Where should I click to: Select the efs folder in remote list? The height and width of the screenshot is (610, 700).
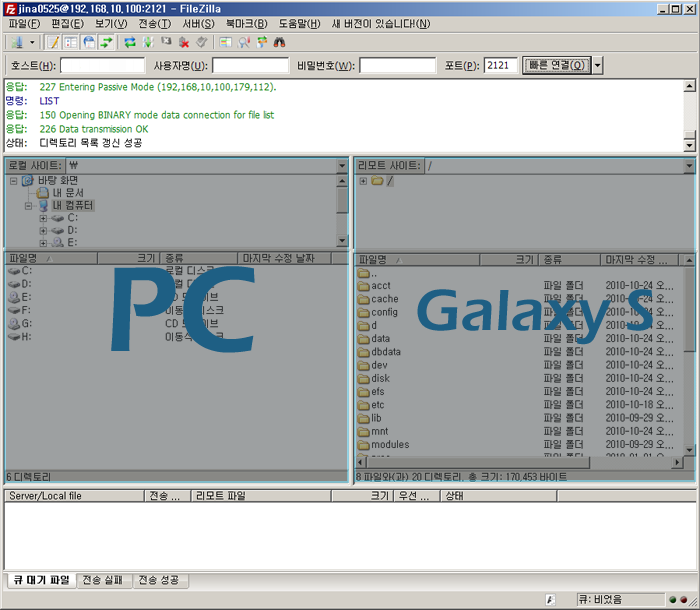pyautogui.click(x=378, y=392)
